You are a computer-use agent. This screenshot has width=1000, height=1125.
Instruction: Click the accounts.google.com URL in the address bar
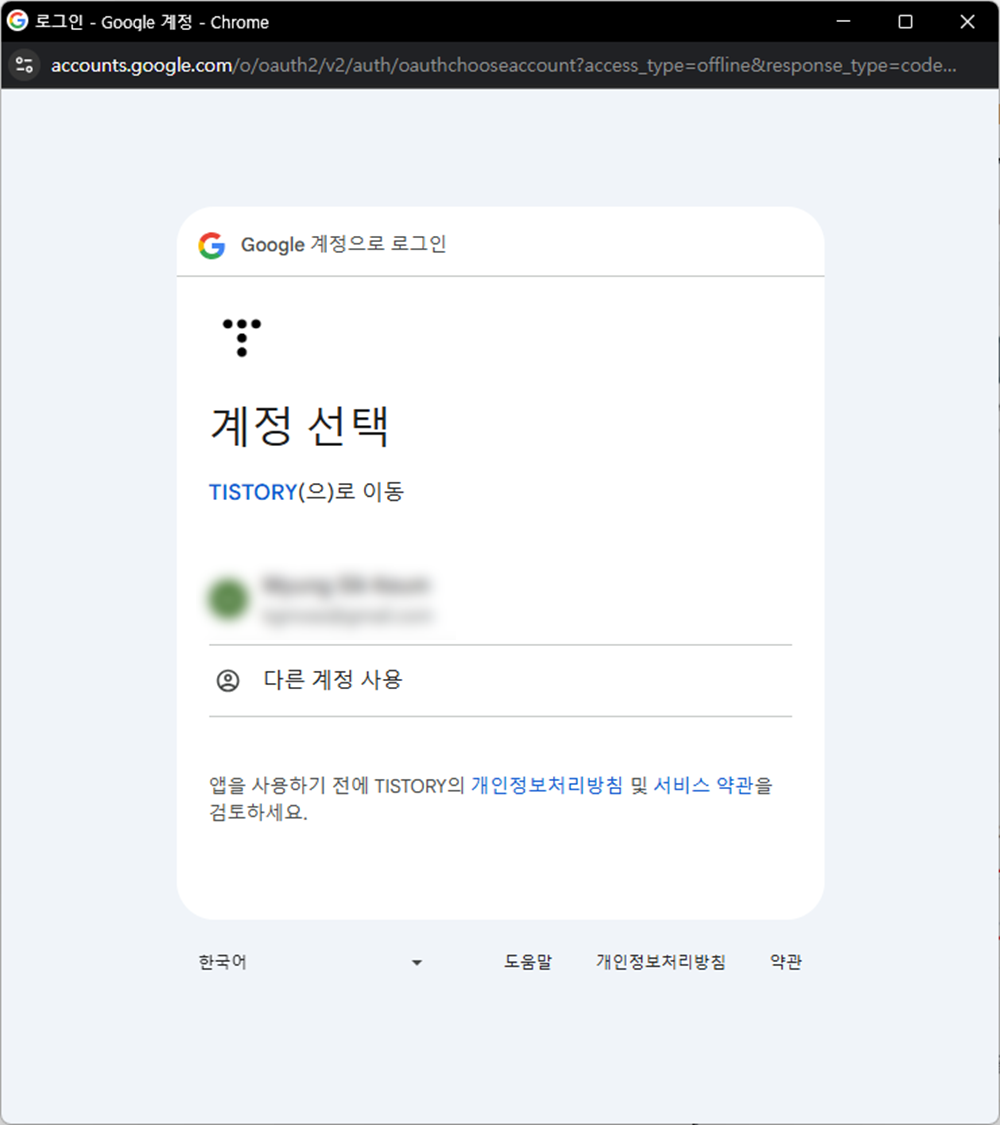click(x=504, y=65)
